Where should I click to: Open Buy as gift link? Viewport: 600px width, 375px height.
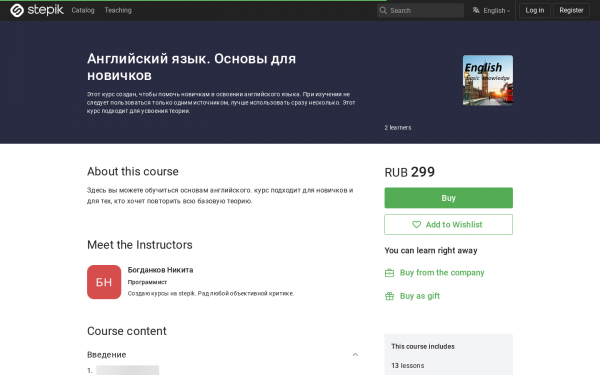(x=420, y=296)
